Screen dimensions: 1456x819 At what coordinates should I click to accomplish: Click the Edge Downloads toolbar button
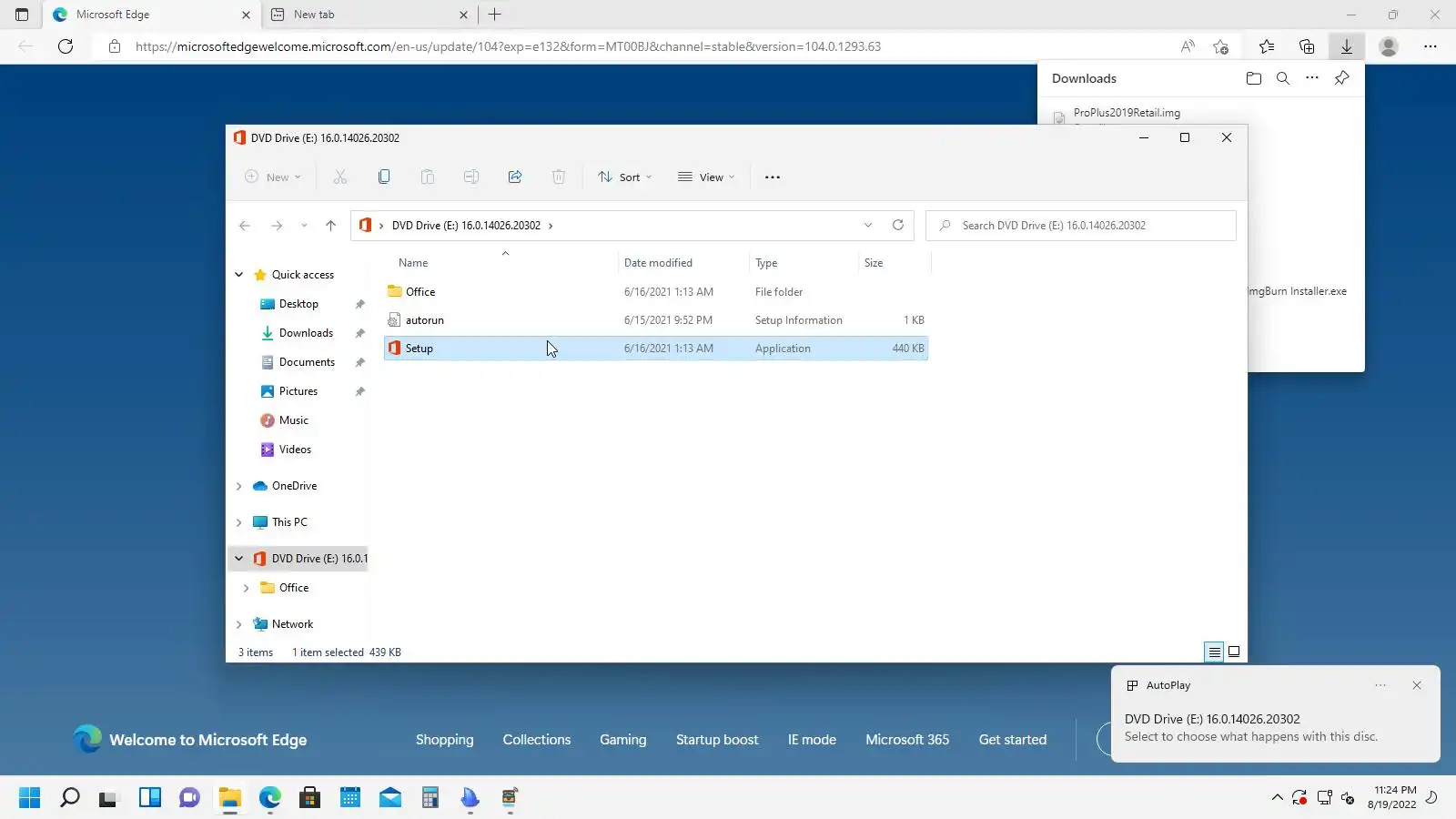pyautogui.click(x=1347, y=46)
